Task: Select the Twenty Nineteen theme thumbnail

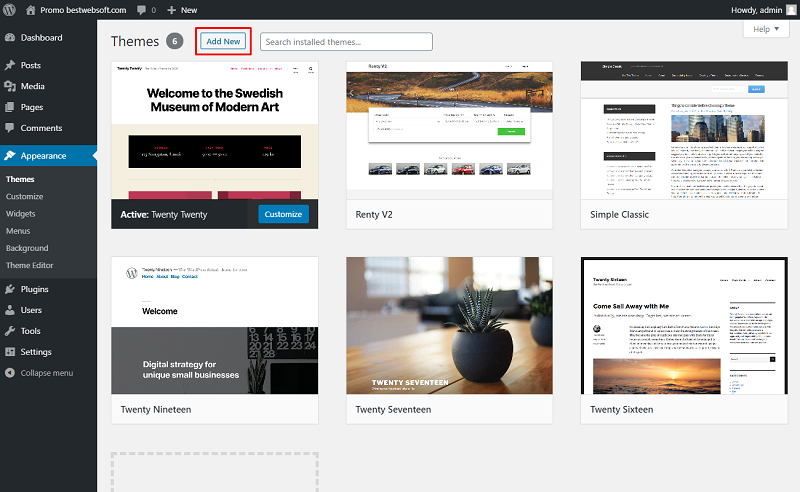Action: pos(215,326)
